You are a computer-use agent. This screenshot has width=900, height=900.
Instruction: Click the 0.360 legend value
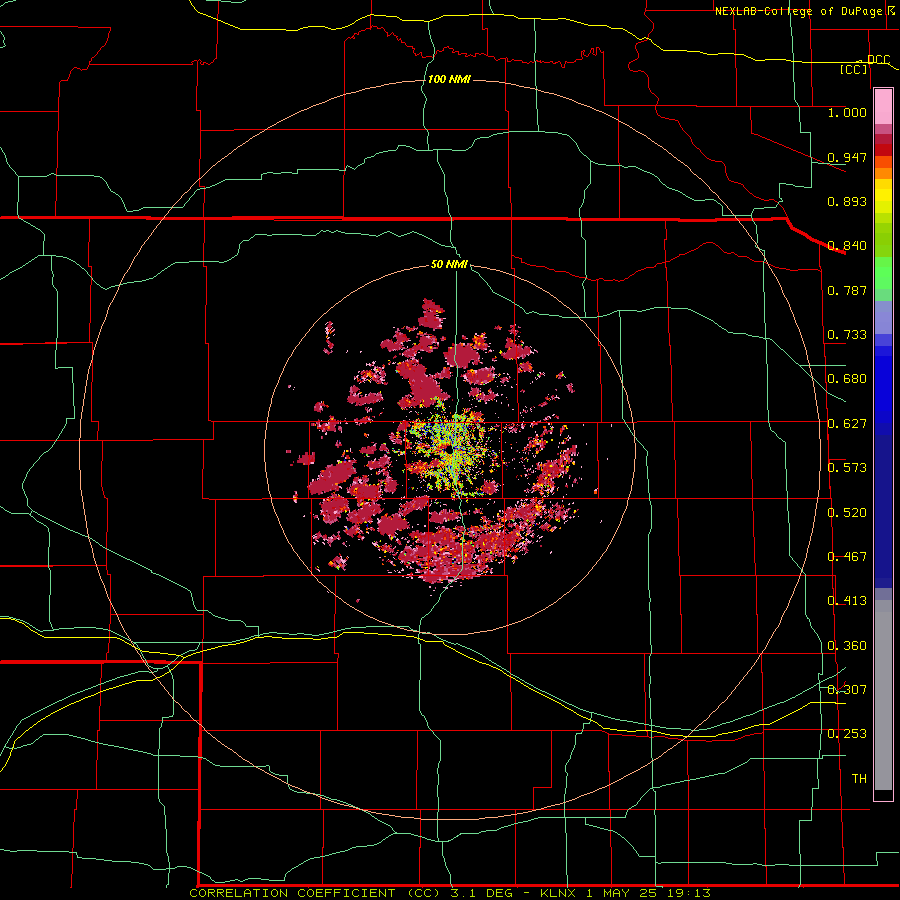tap(847, 646)
